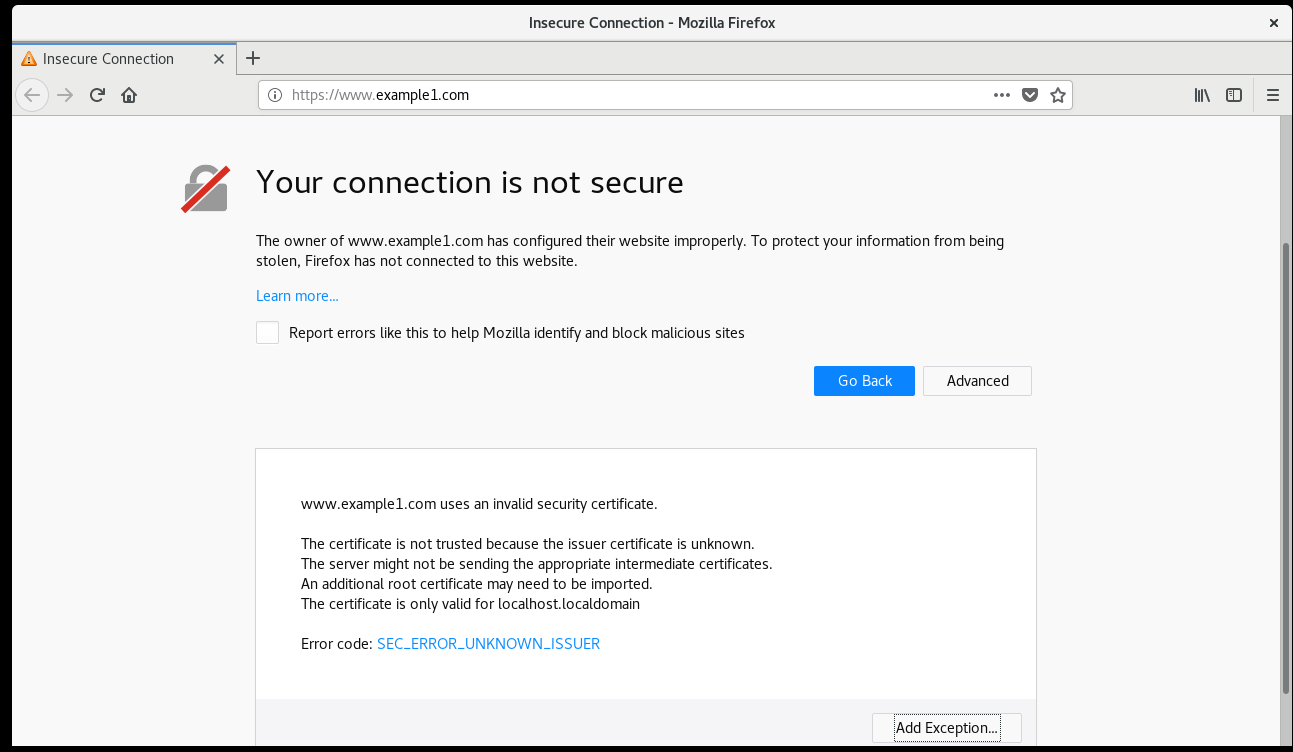The image size is (1293, 752).
Task: Click the Add Exception button
Action: tap(946, 728)
